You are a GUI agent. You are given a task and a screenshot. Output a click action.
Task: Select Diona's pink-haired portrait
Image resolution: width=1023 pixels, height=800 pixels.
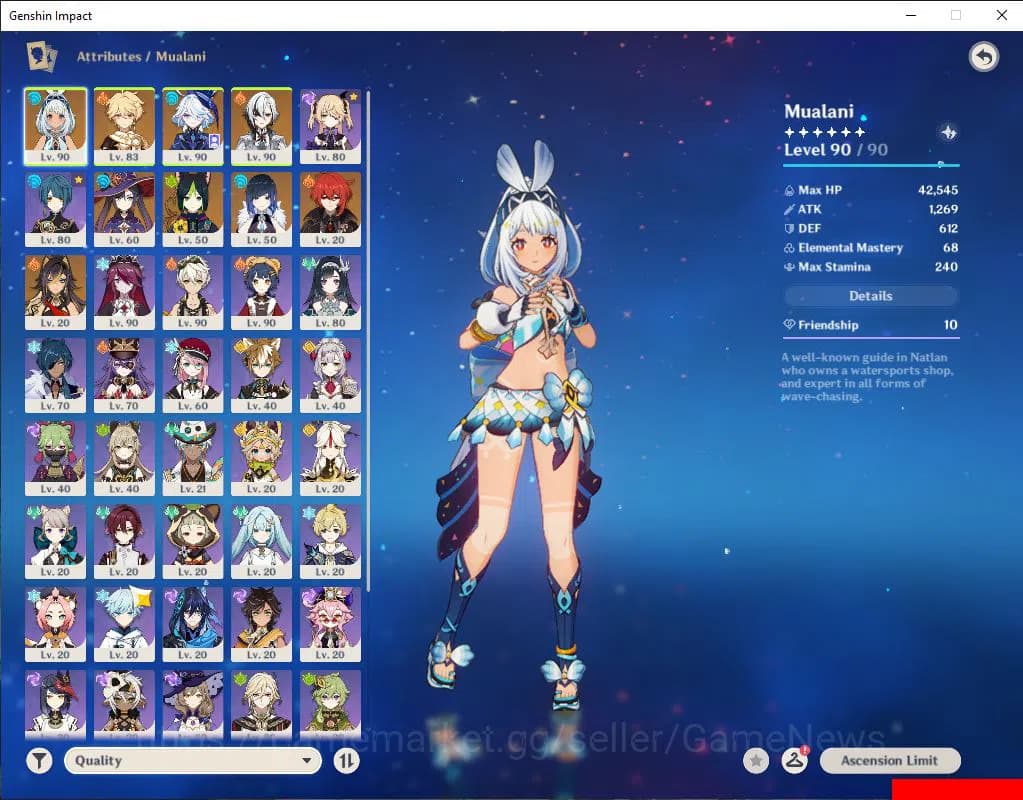tap(55, 624)
